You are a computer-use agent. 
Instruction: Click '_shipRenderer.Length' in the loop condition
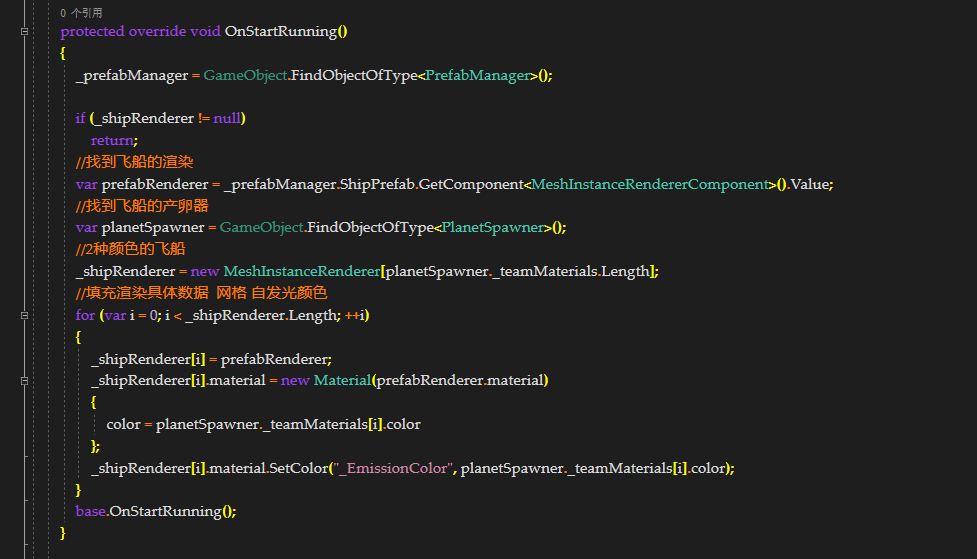pos(262,315)
